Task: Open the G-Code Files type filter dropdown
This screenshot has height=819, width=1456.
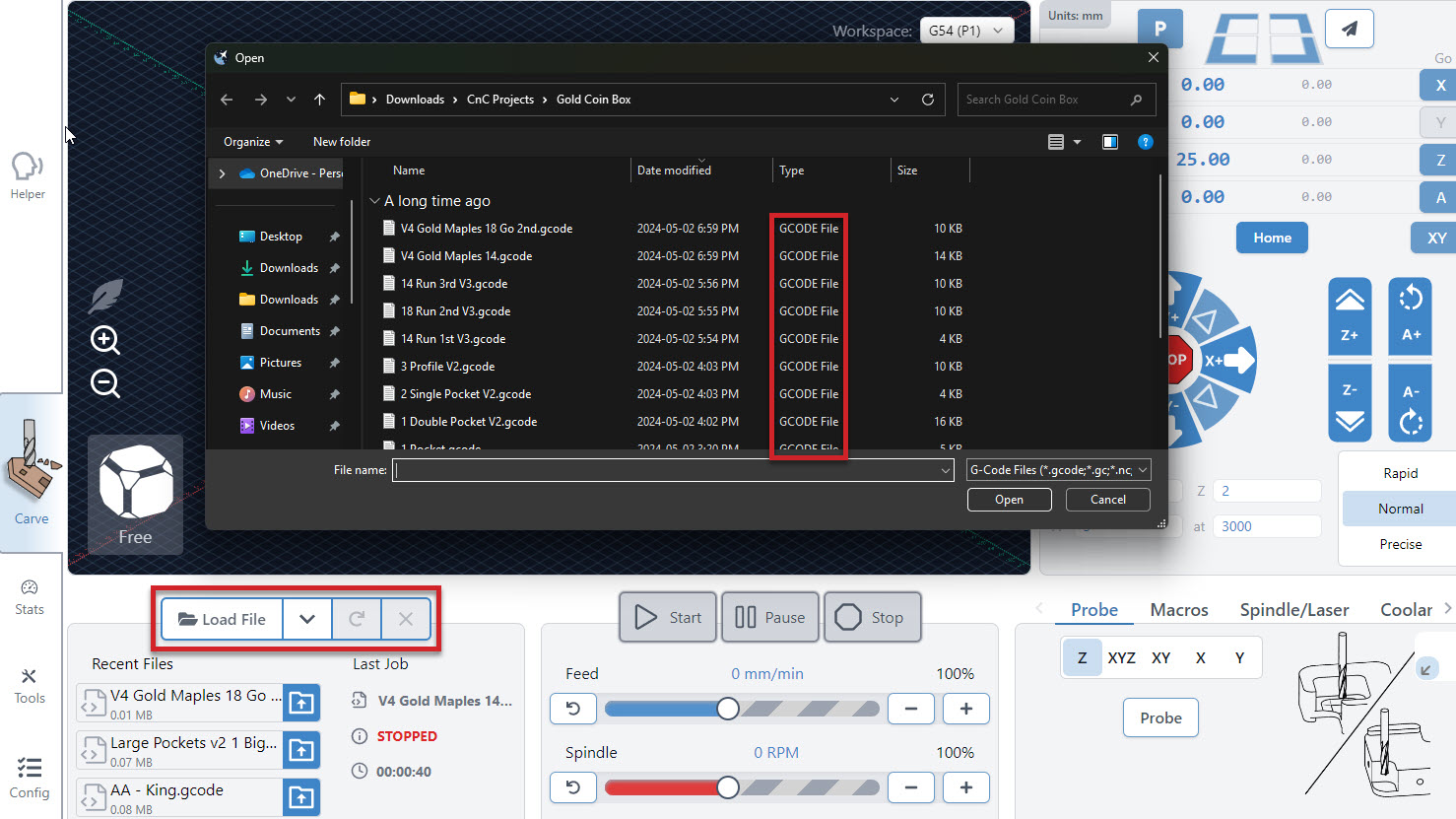Action: pos(1058,470)
